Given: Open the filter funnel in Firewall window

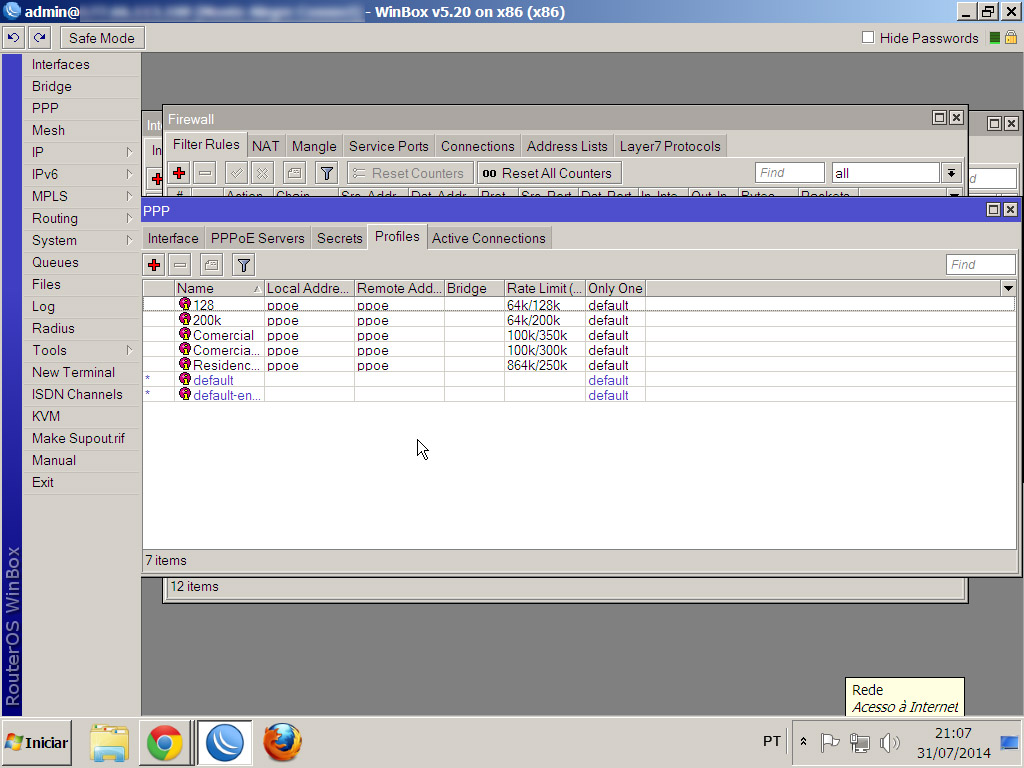Looking at the screenshot, I should pyautogui.click(x=327, y=173).
